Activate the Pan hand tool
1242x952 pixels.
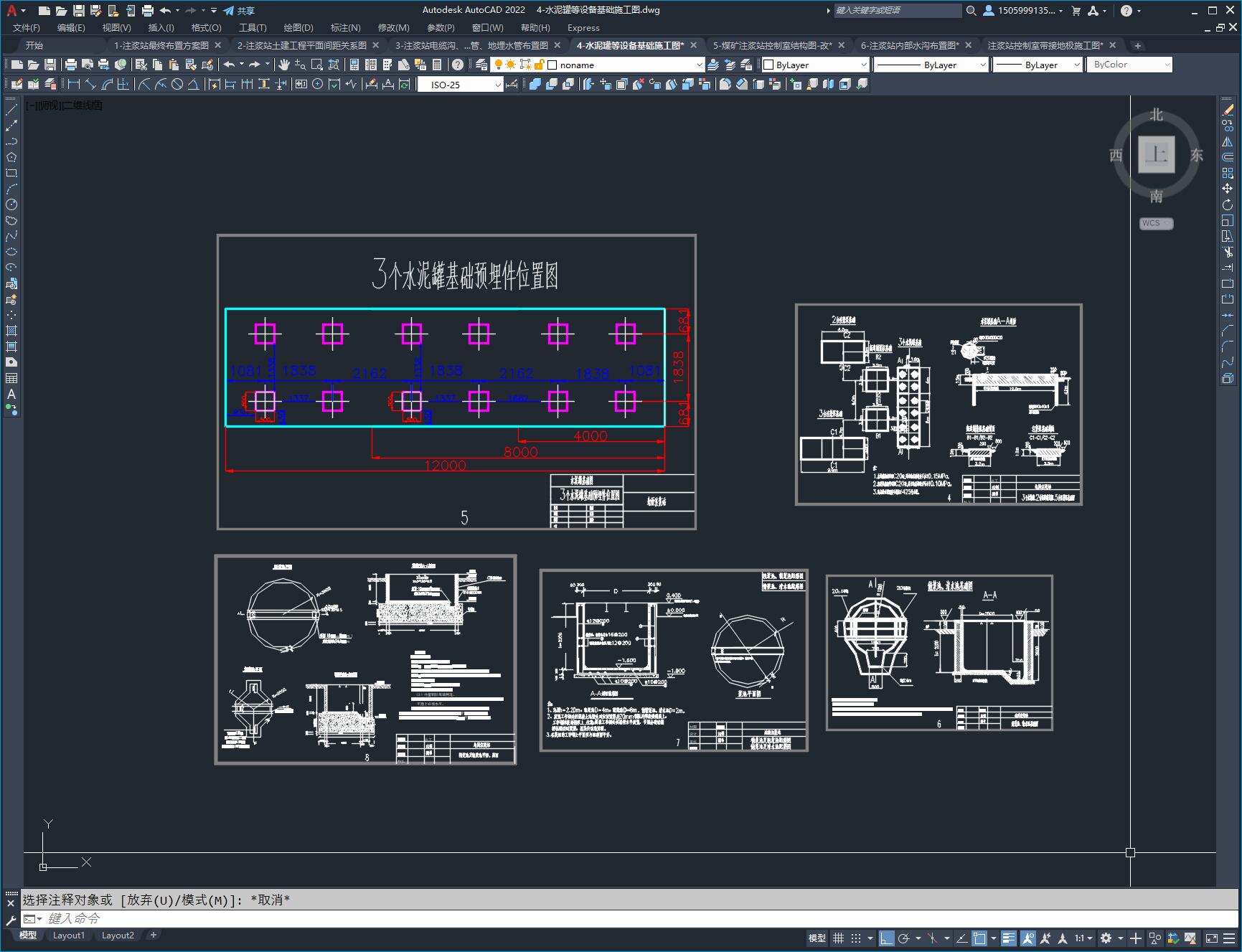[284, 65]
